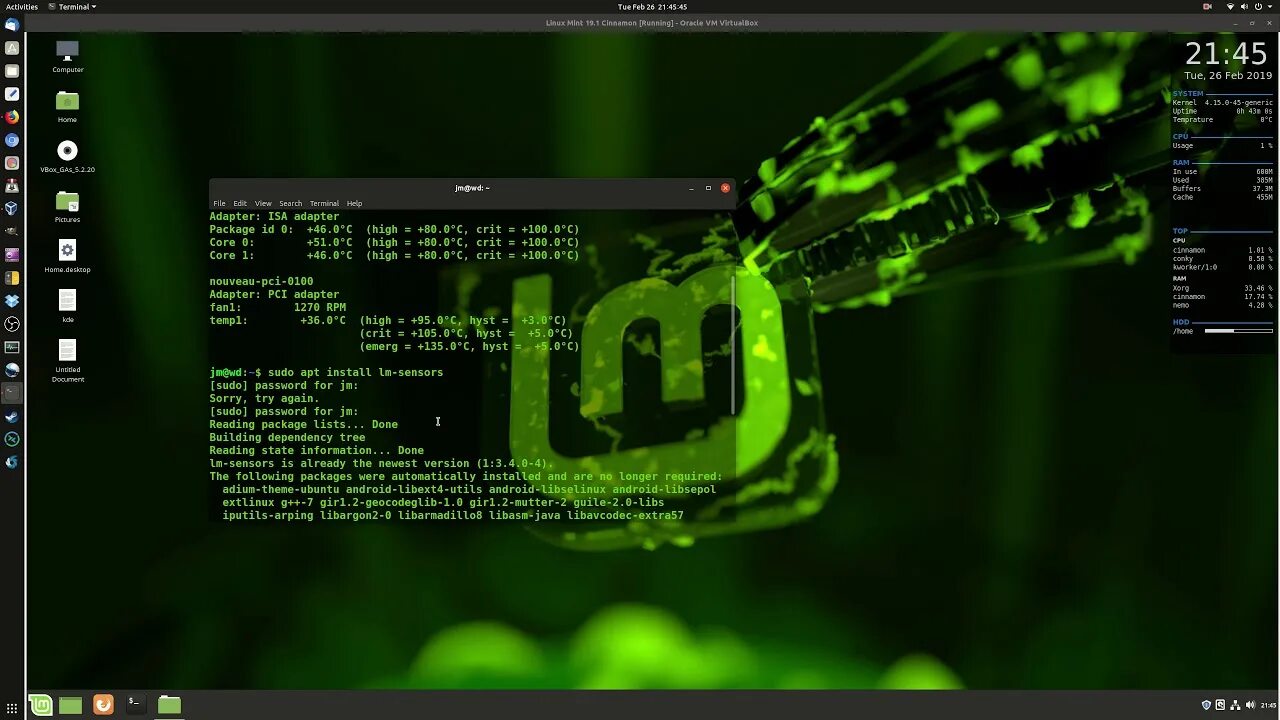This screenshot has width=1280, height=720.
Task: Open Dropbox from the dock
Action: coord(12,301)
